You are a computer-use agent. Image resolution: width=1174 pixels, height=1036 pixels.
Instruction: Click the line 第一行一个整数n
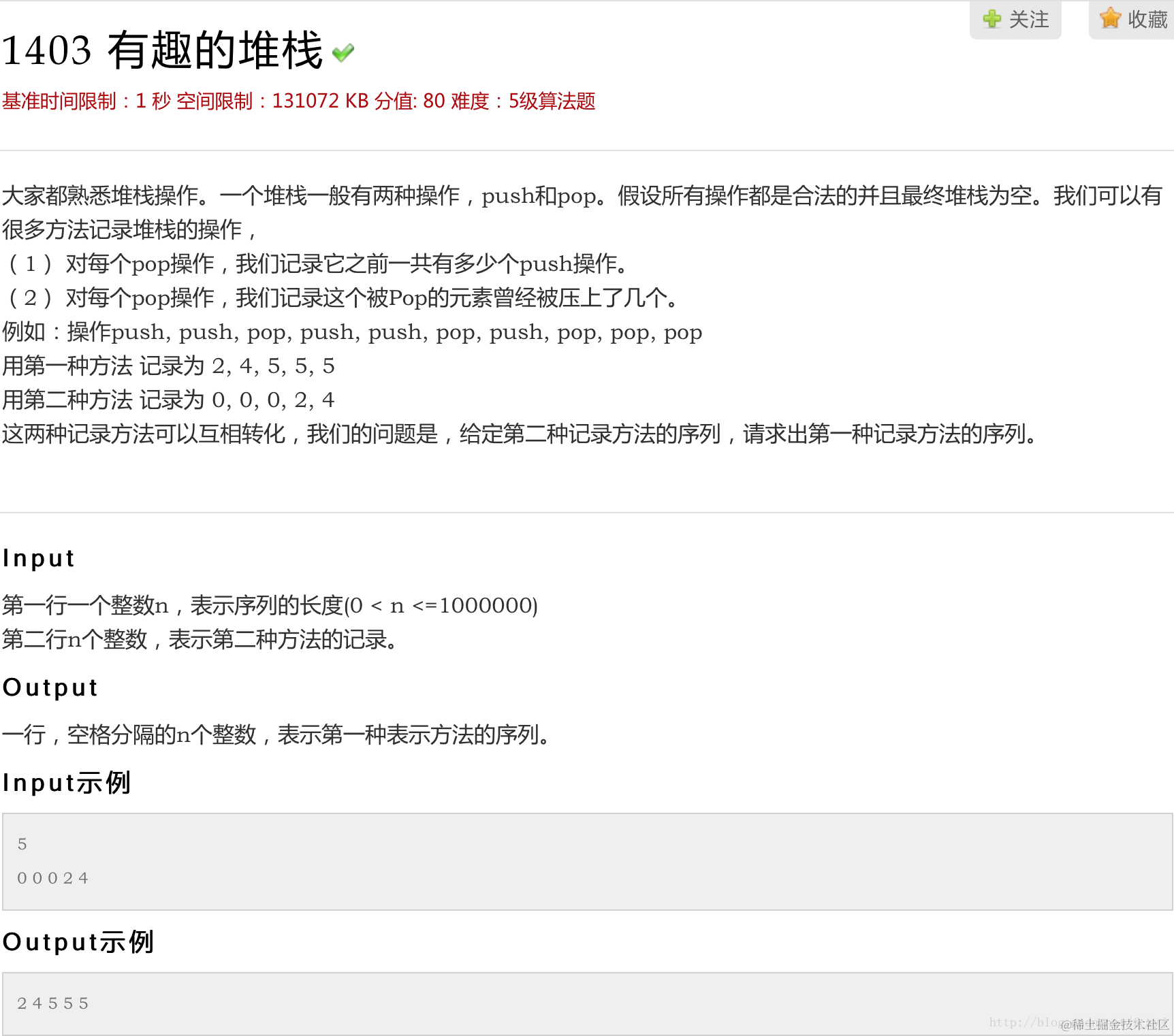[x=270, y=605]
